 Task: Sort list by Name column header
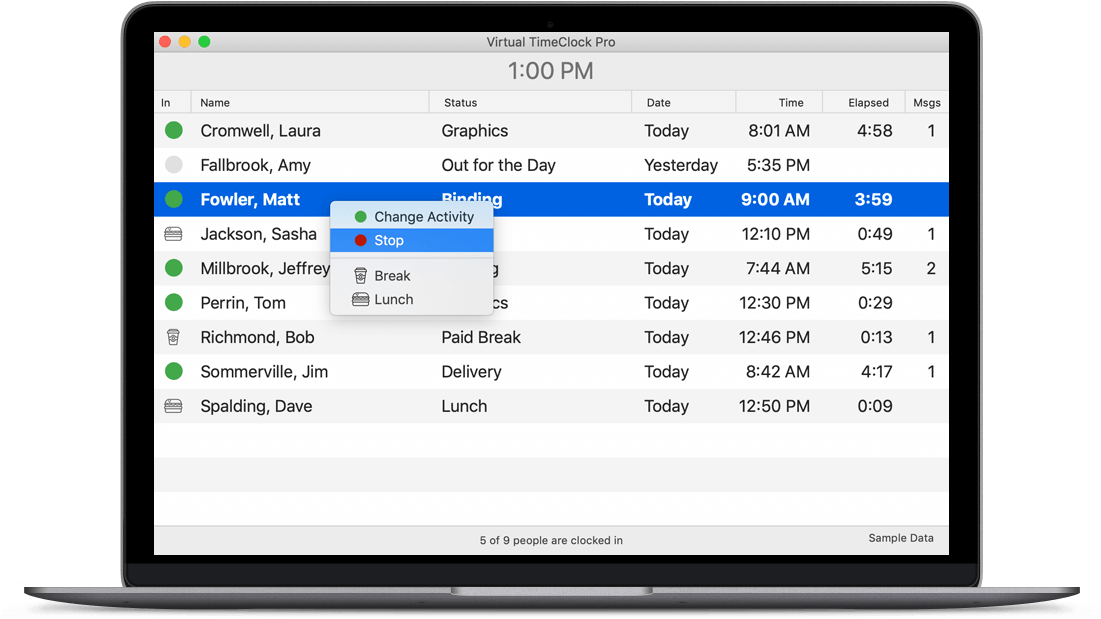click(x=215, y=103)
